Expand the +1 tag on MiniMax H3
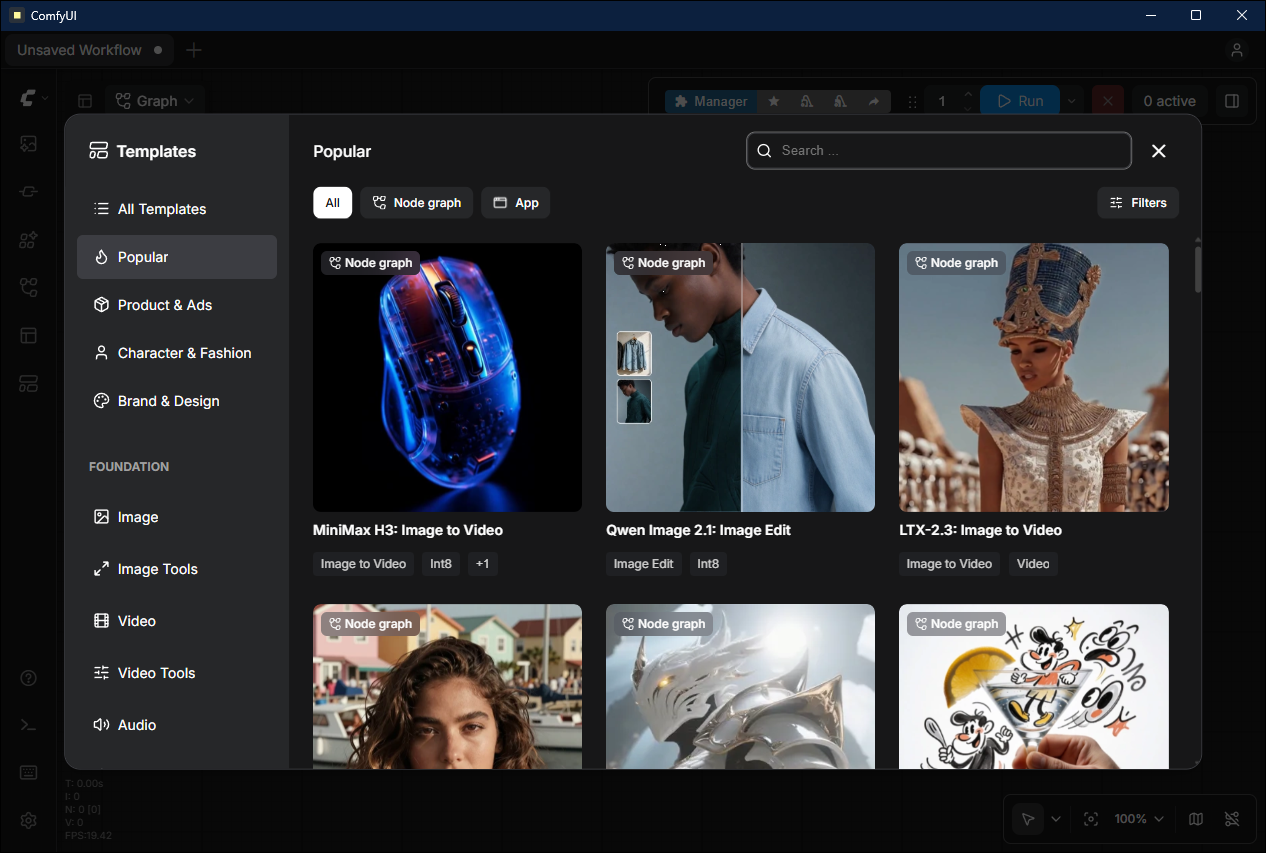Viewport: 1266px width, 853px height. point(482,564)
